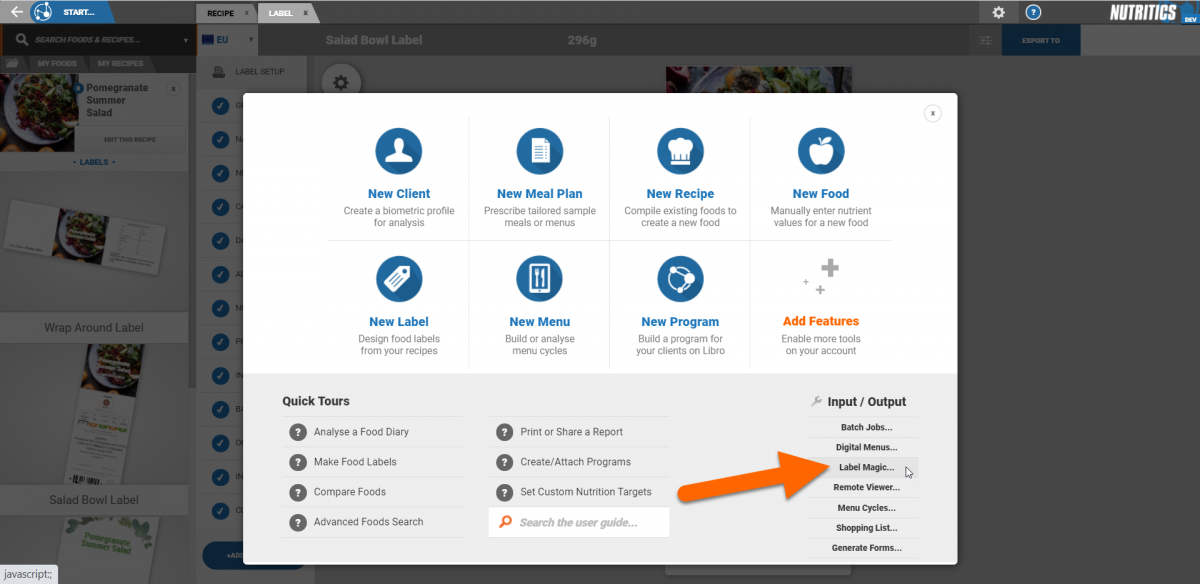Screen dimensions: 1200x584
Task: Click Batch Jobs button
Action: point(866,427)
